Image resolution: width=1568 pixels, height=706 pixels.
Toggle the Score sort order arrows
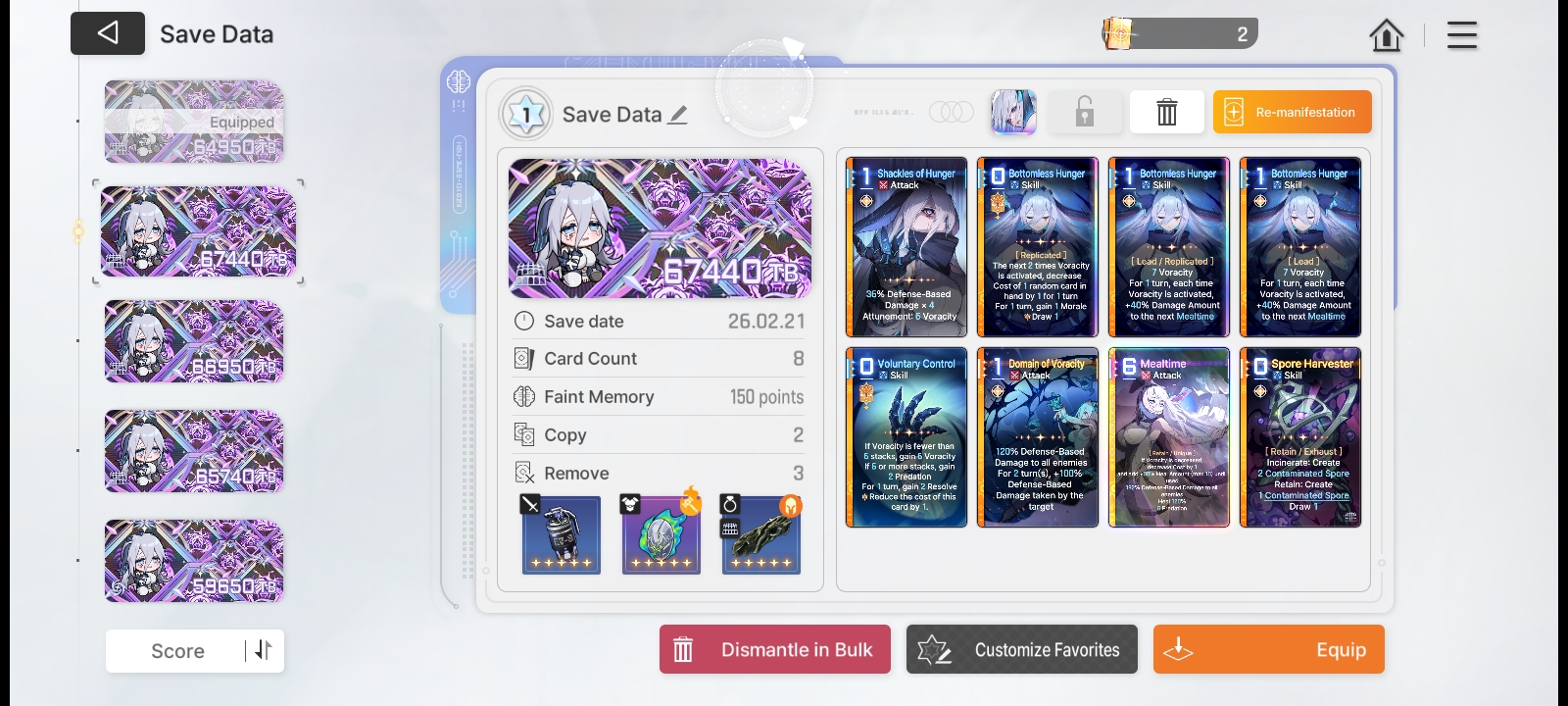pos(264,650)
